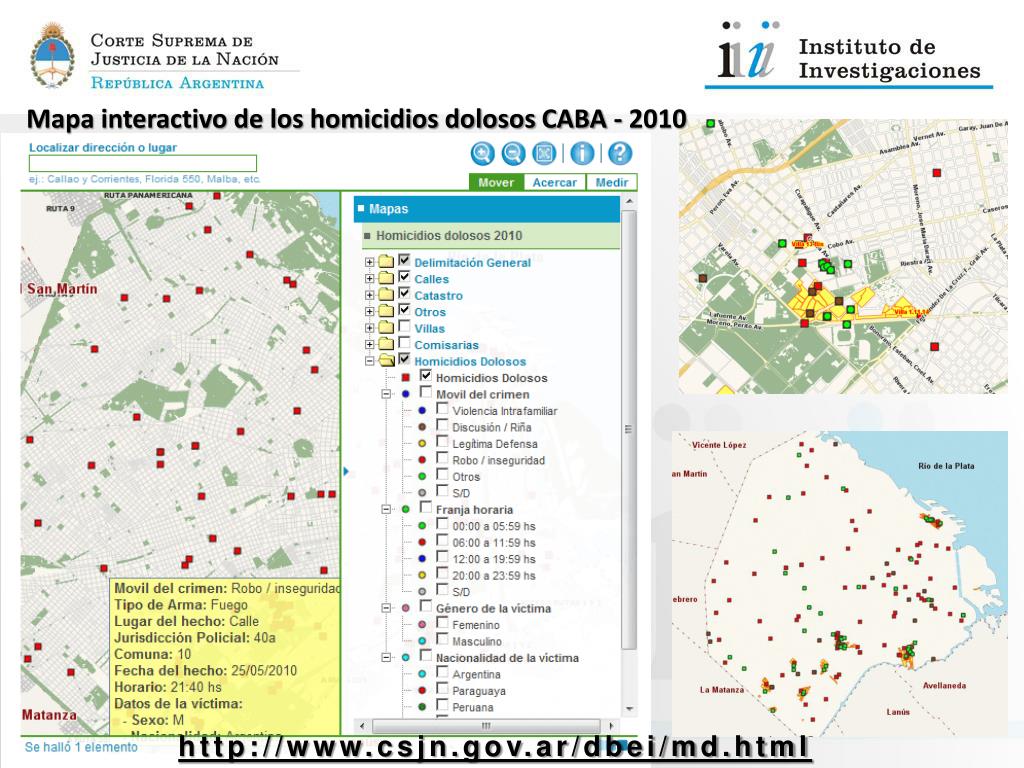Click the Corte Suprema coat of arms logo
1024x768 pixels.
coord(52,56)
